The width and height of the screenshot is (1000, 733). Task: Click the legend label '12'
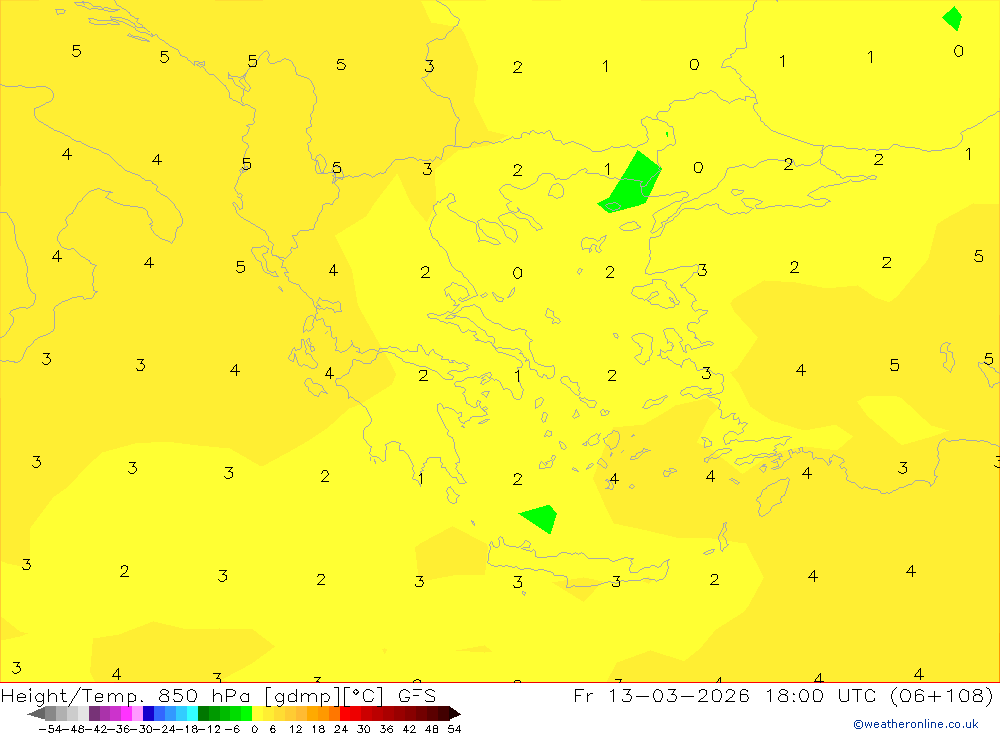click(295, 729)
